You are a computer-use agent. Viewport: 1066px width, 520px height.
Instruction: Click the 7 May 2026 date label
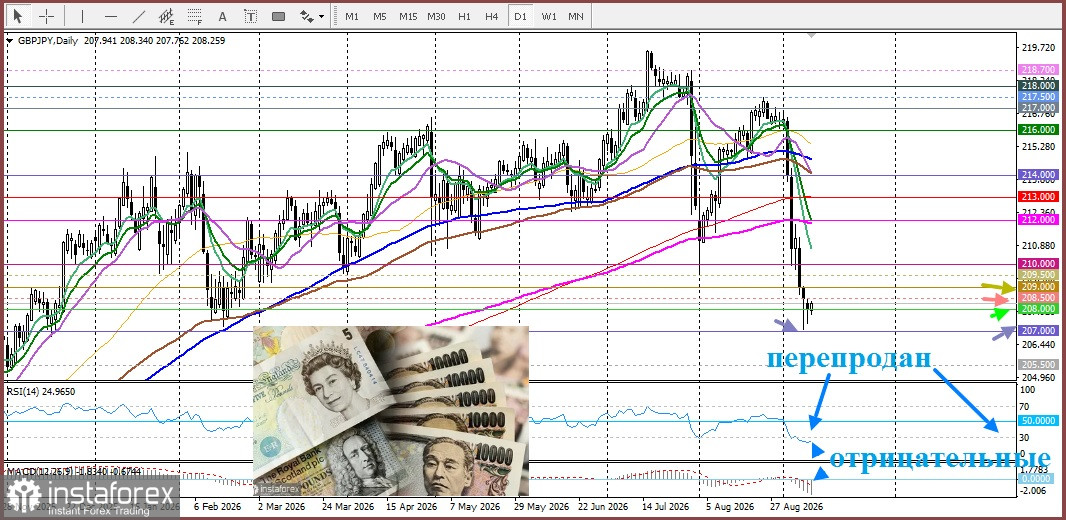[477, 507]
